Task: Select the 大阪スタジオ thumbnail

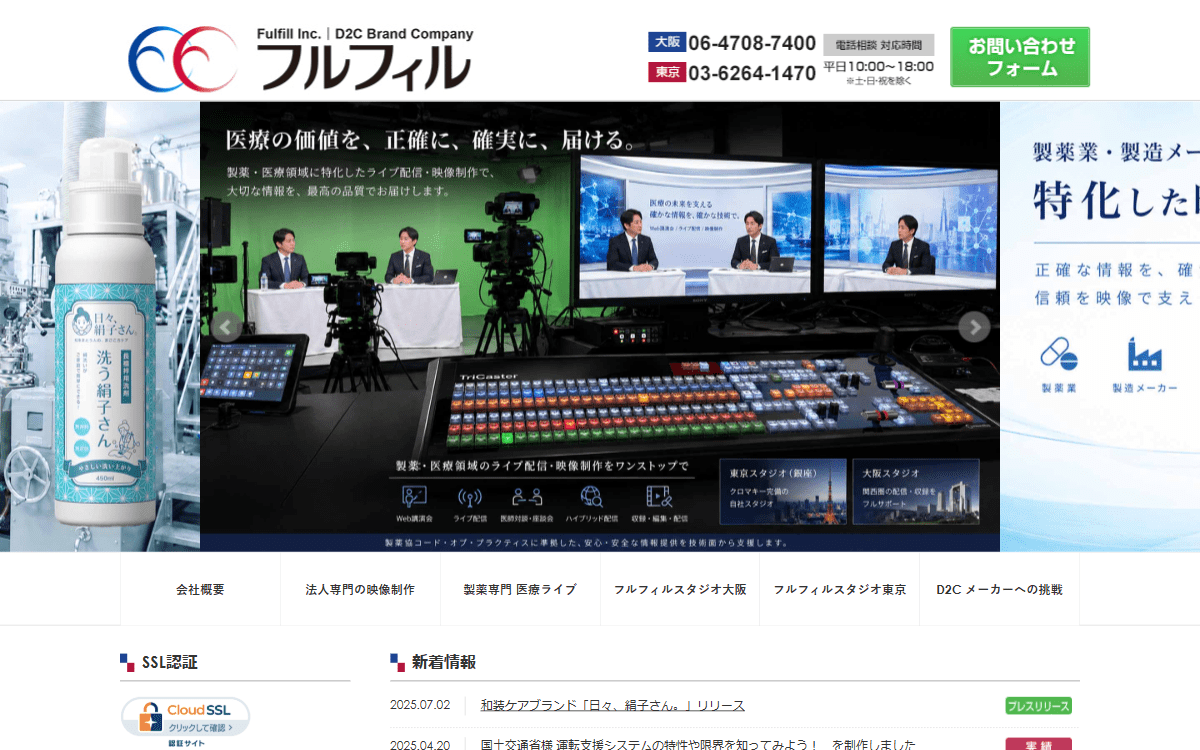Action: pos(916,491)
